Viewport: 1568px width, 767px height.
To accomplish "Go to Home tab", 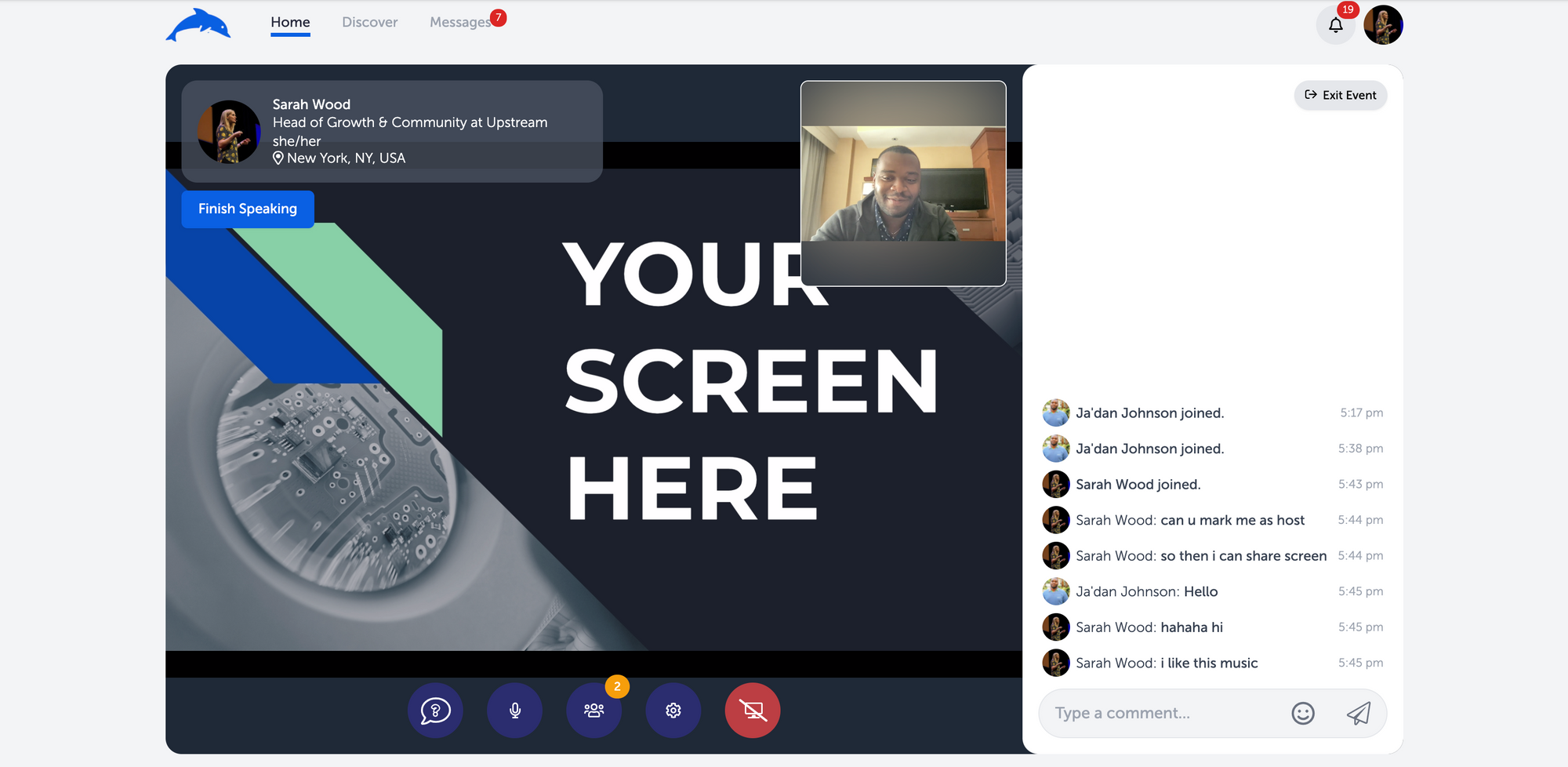I will [290, 22].
